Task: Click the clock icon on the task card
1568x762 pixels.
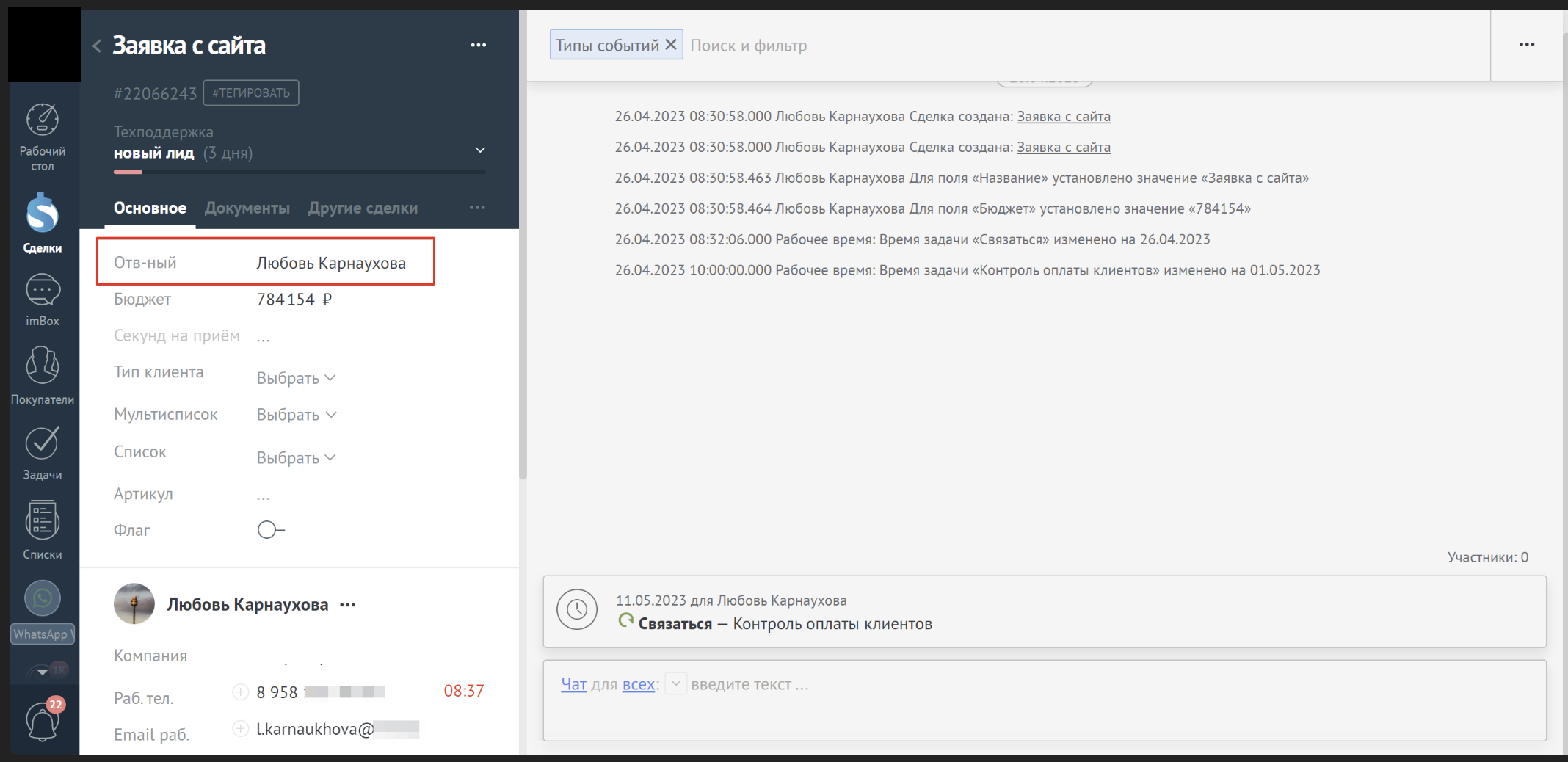Action: [577, 609]
